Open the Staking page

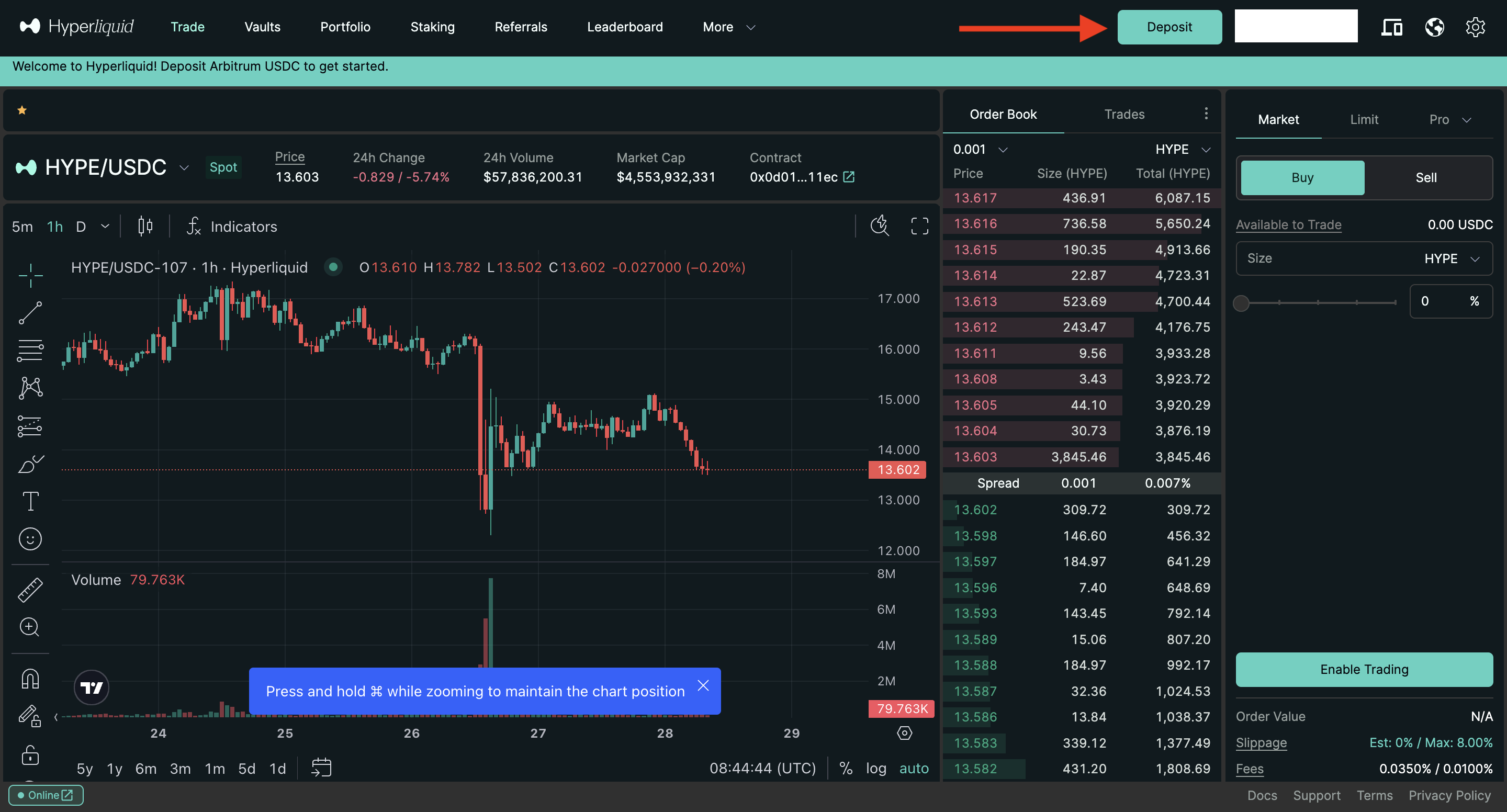[432, 27]
